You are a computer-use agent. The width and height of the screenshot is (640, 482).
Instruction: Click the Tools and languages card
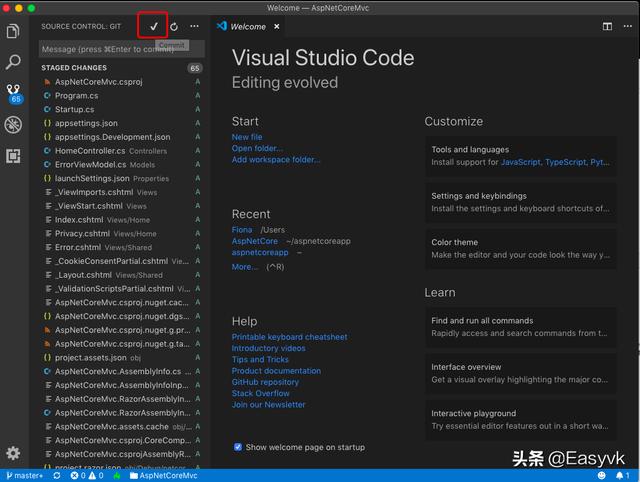(x=521, y=156)
